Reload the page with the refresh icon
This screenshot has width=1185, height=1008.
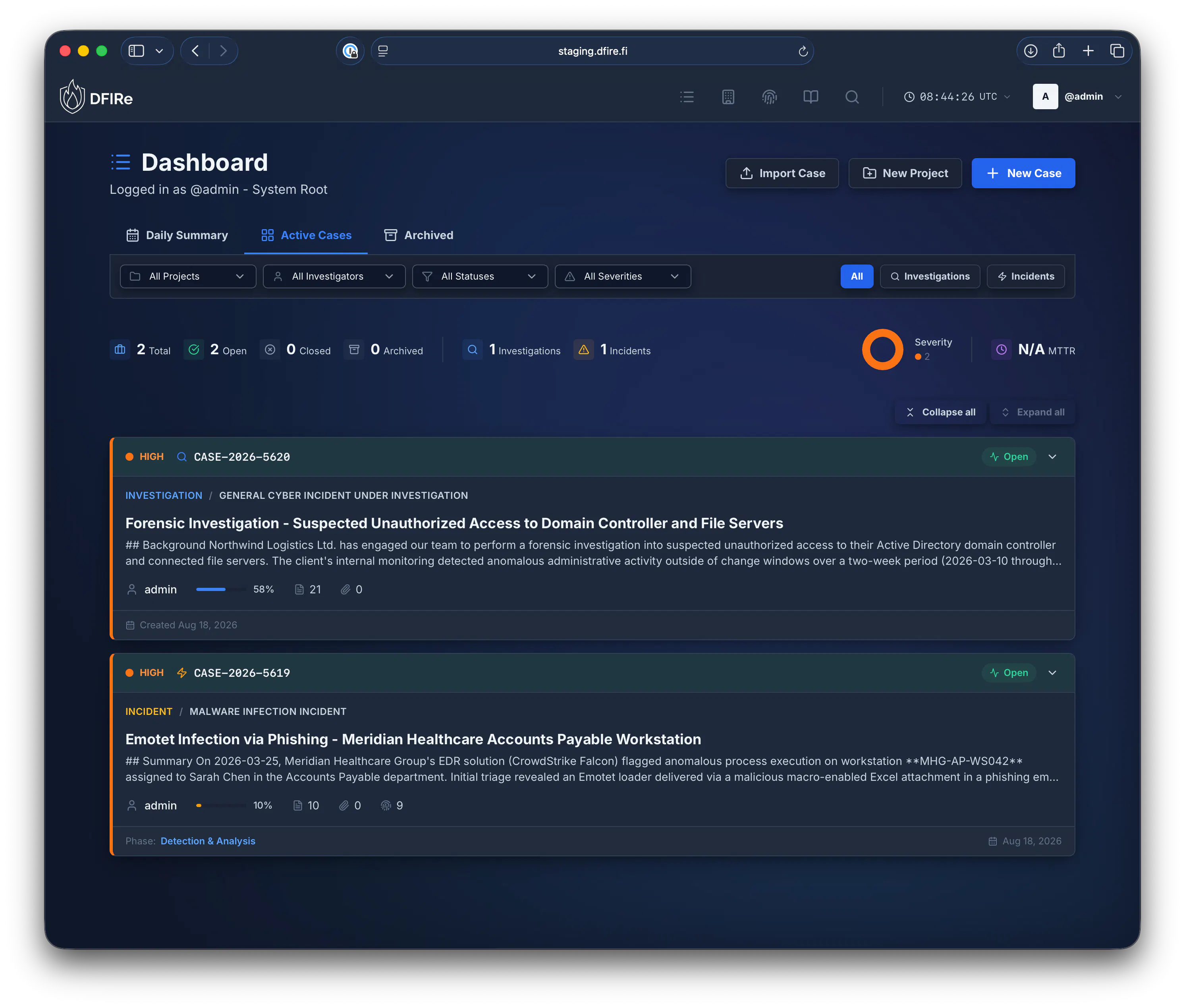tap(803, 51)
